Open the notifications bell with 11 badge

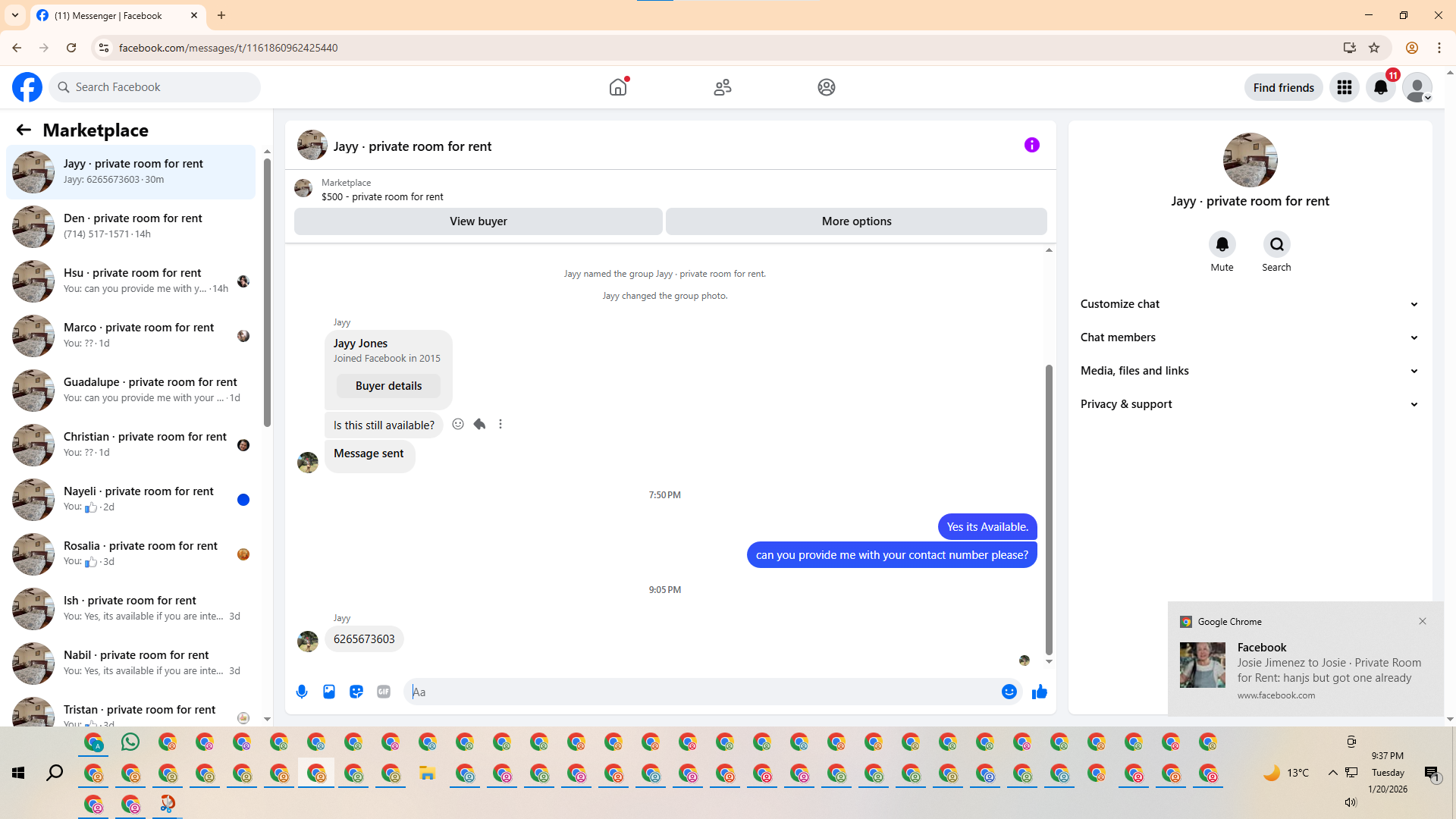(x=1381, y=87)
